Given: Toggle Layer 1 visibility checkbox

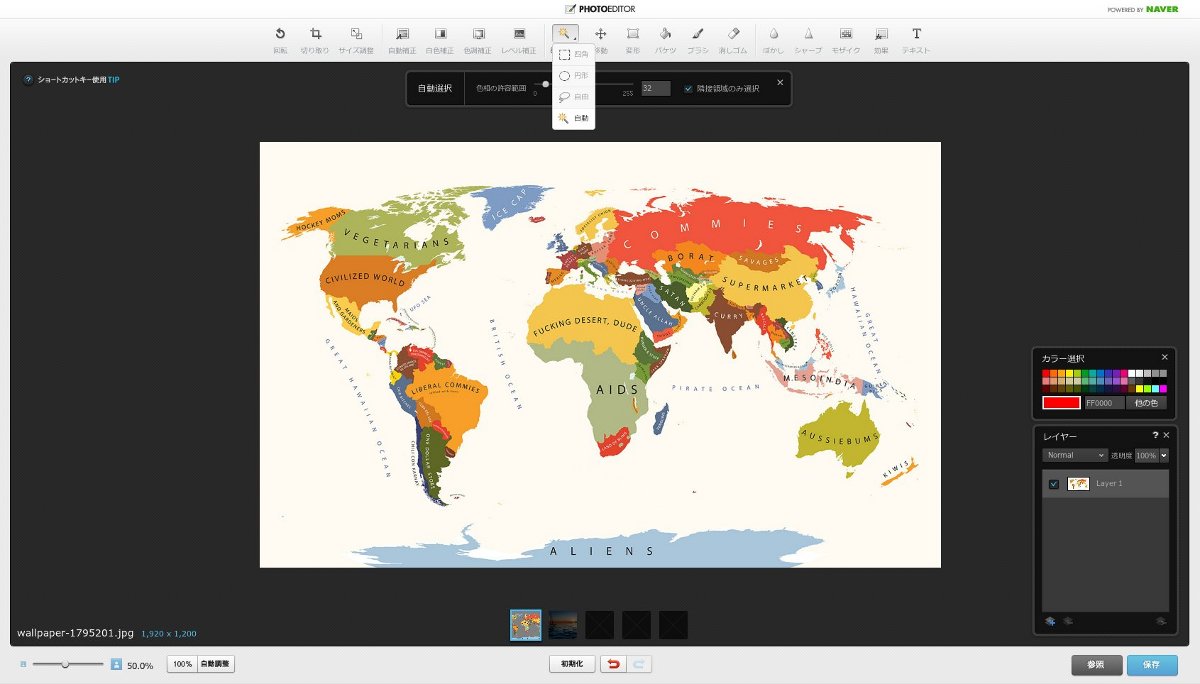Looking at the screenshot, I should 1054,484.
